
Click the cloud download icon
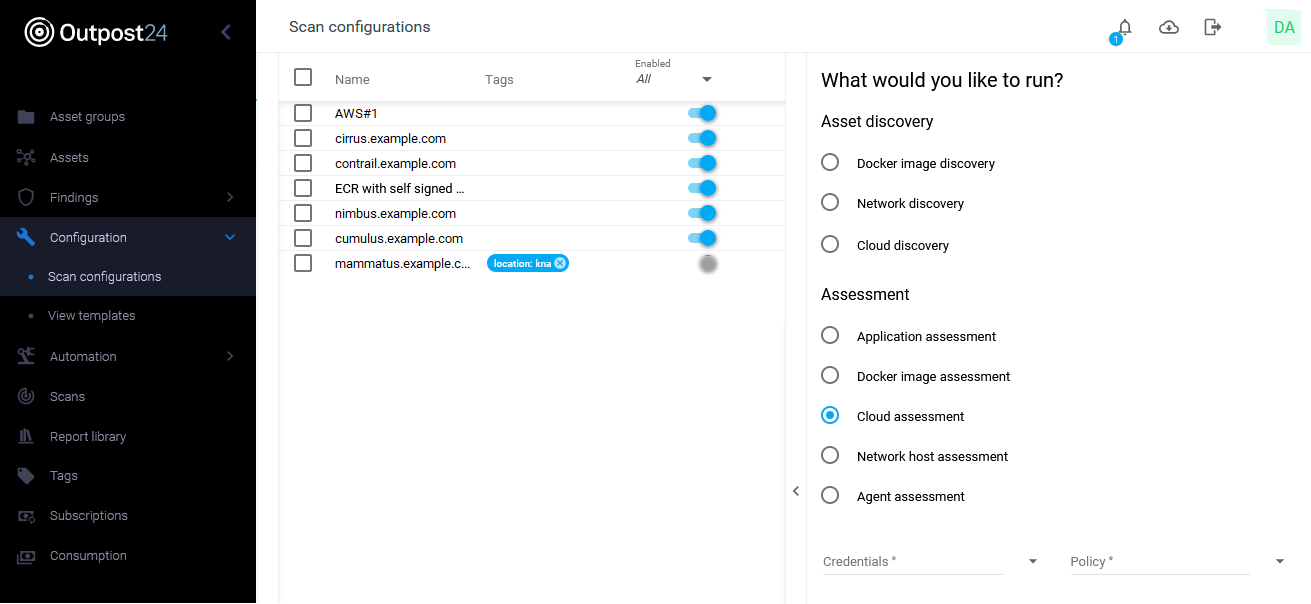(1168, 27)
